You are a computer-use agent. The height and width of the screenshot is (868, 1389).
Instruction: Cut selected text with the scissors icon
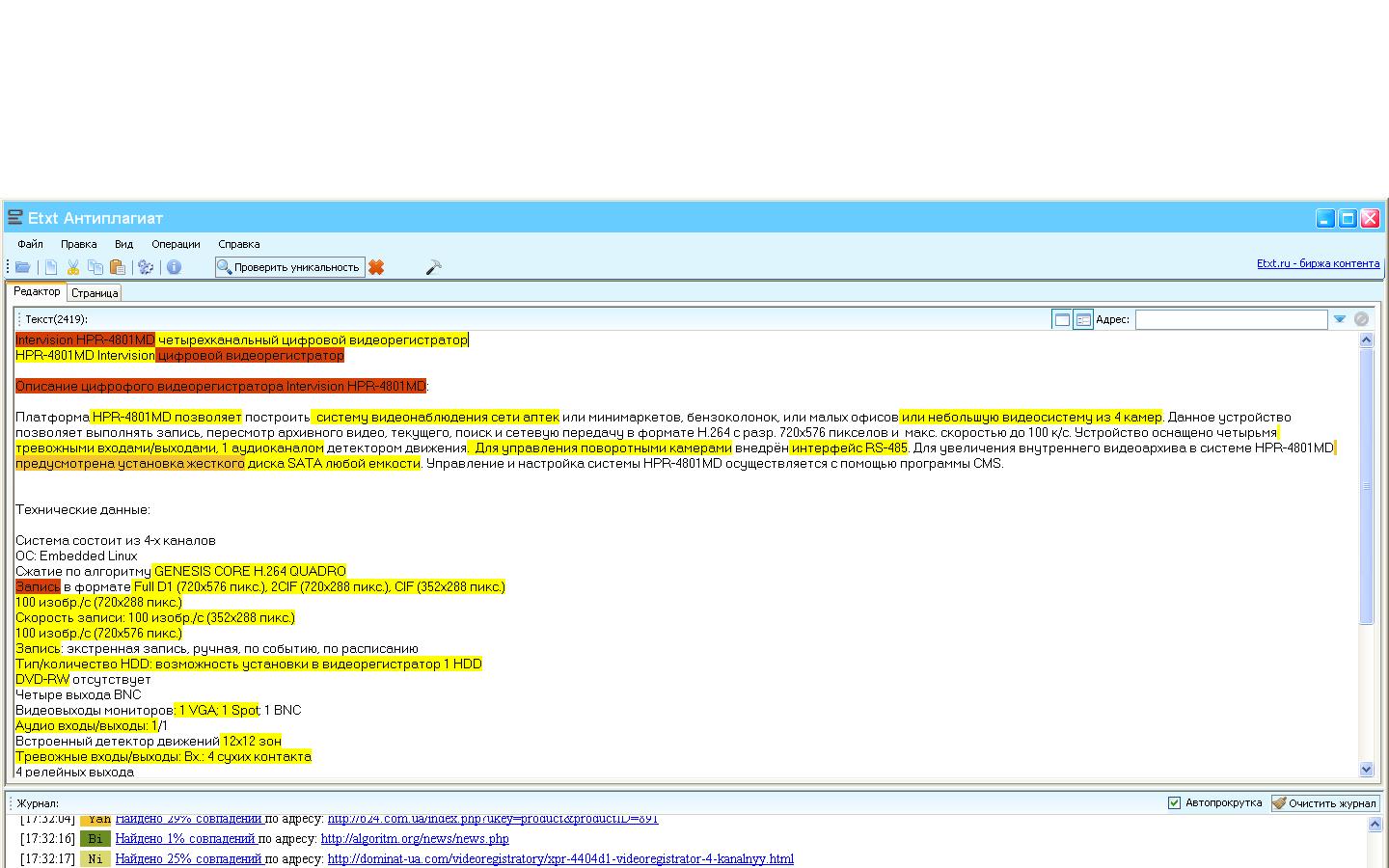[73, 267]
